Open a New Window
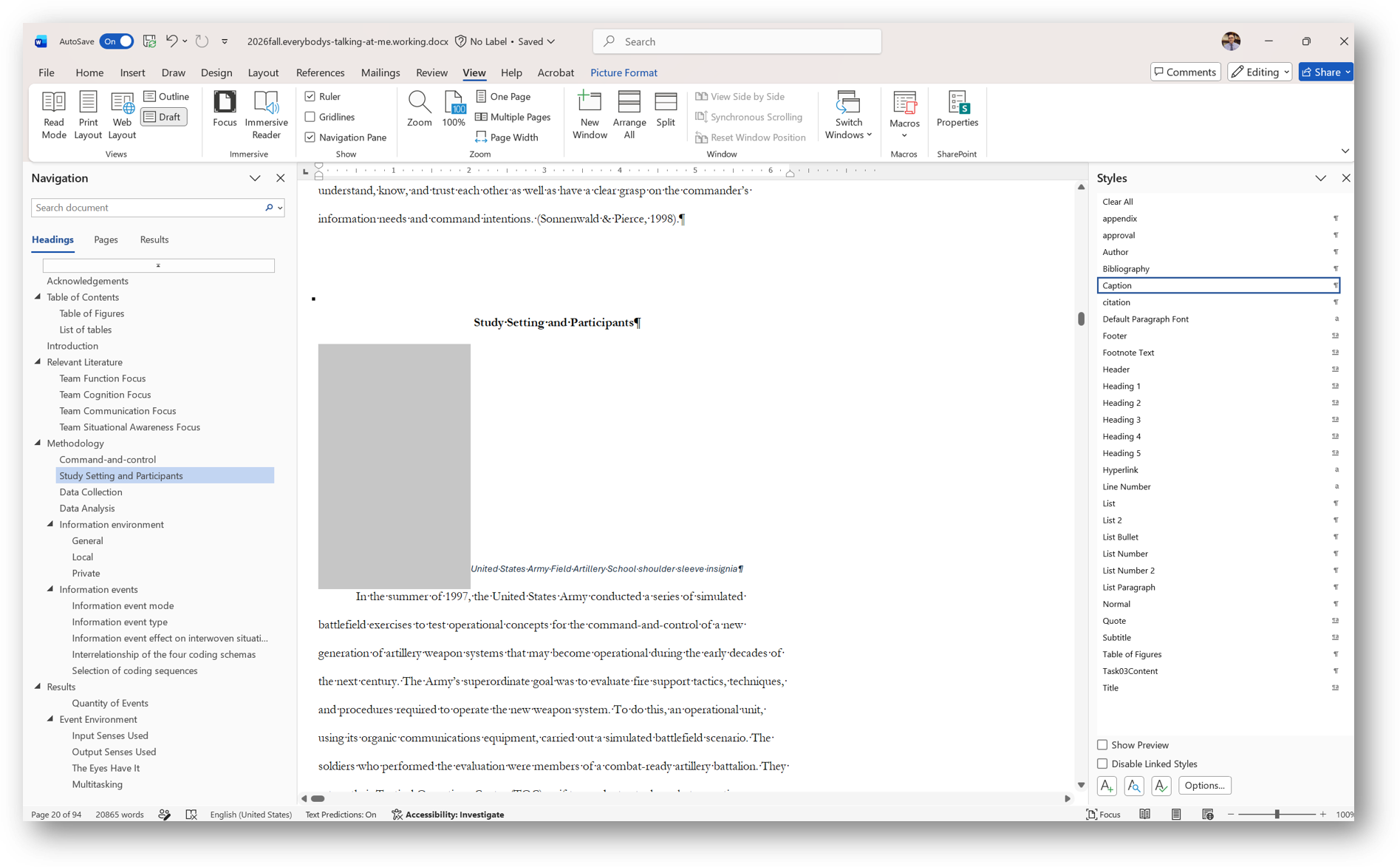 tap(590, 115)
